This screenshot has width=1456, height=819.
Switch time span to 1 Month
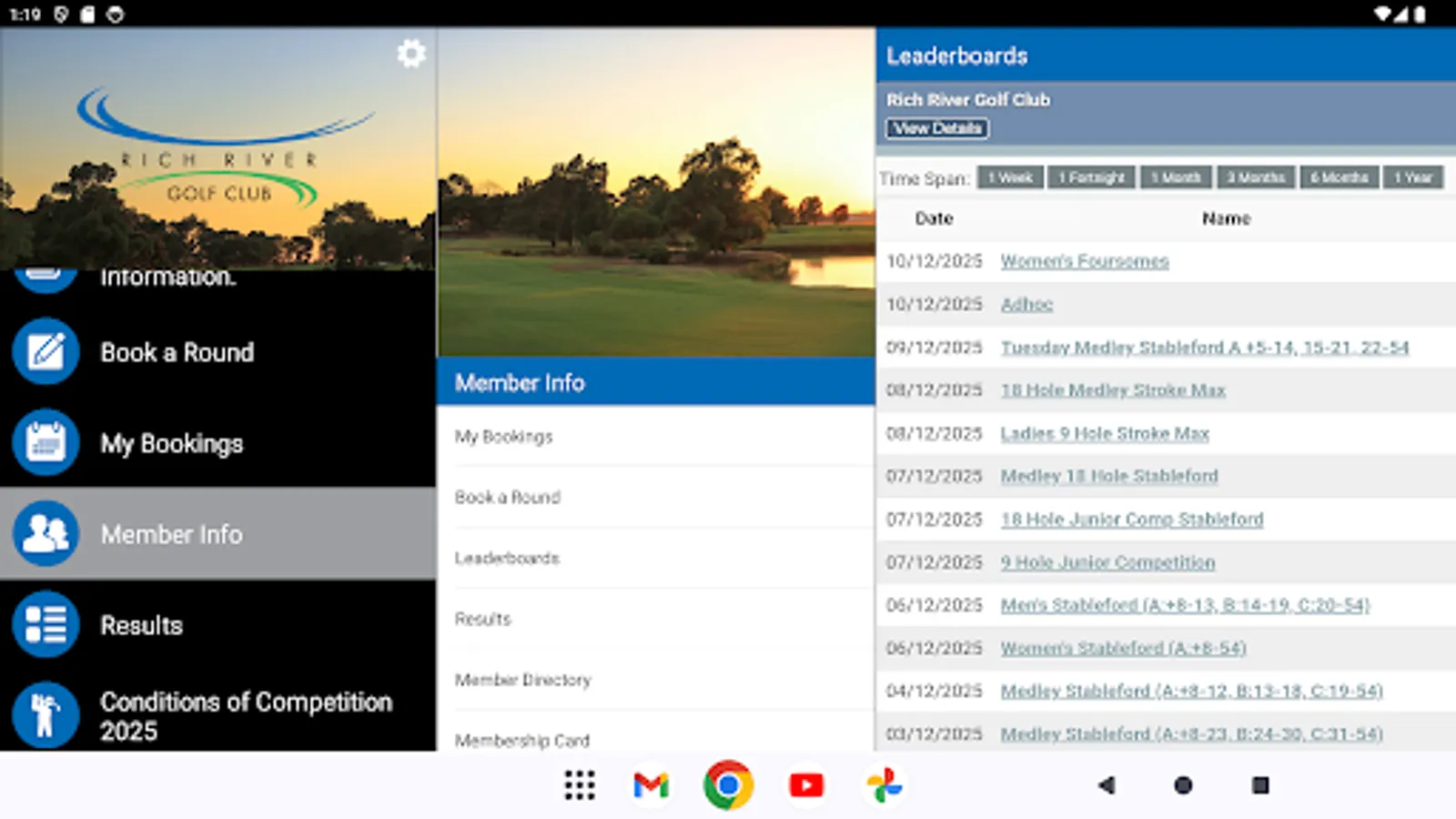pyautogui.click(x=1176, y=177)
